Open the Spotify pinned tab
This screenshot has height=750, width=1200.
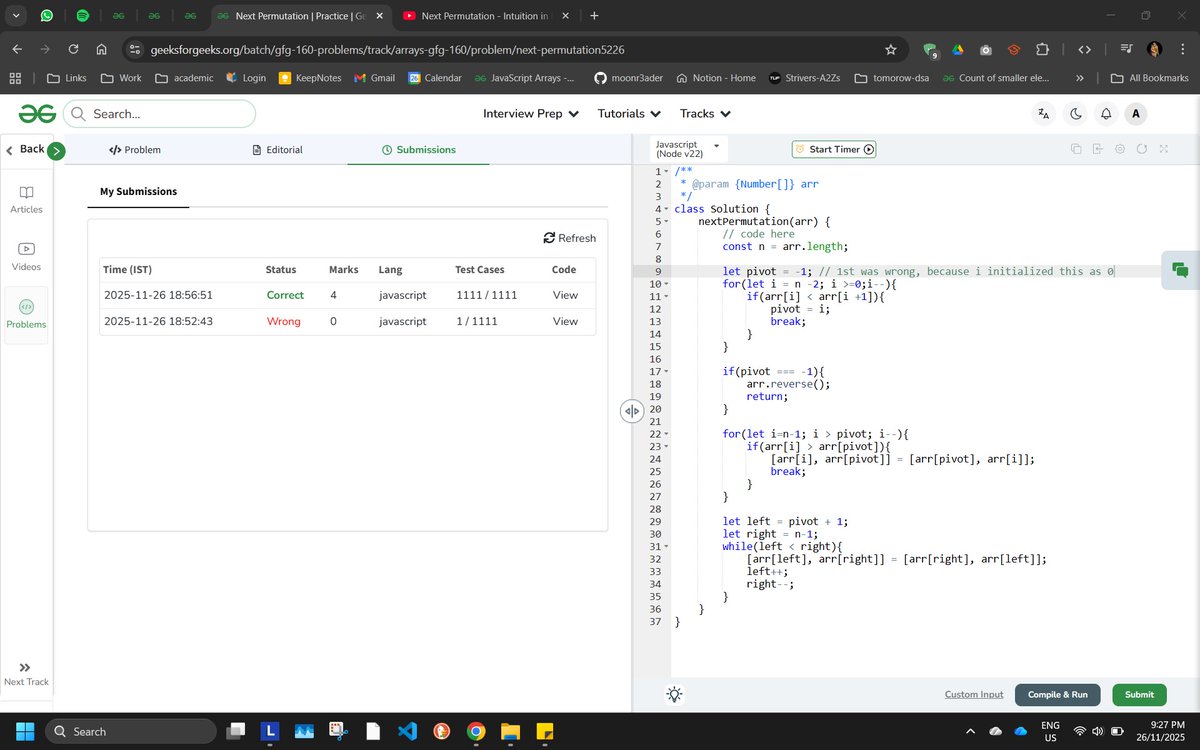tap(83, 16)
